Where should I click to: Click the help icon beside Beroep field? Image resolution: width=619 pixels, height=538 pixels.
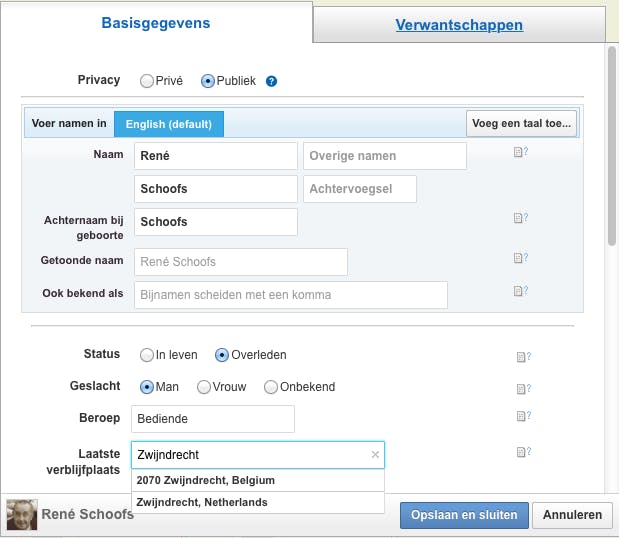[522, 417]
